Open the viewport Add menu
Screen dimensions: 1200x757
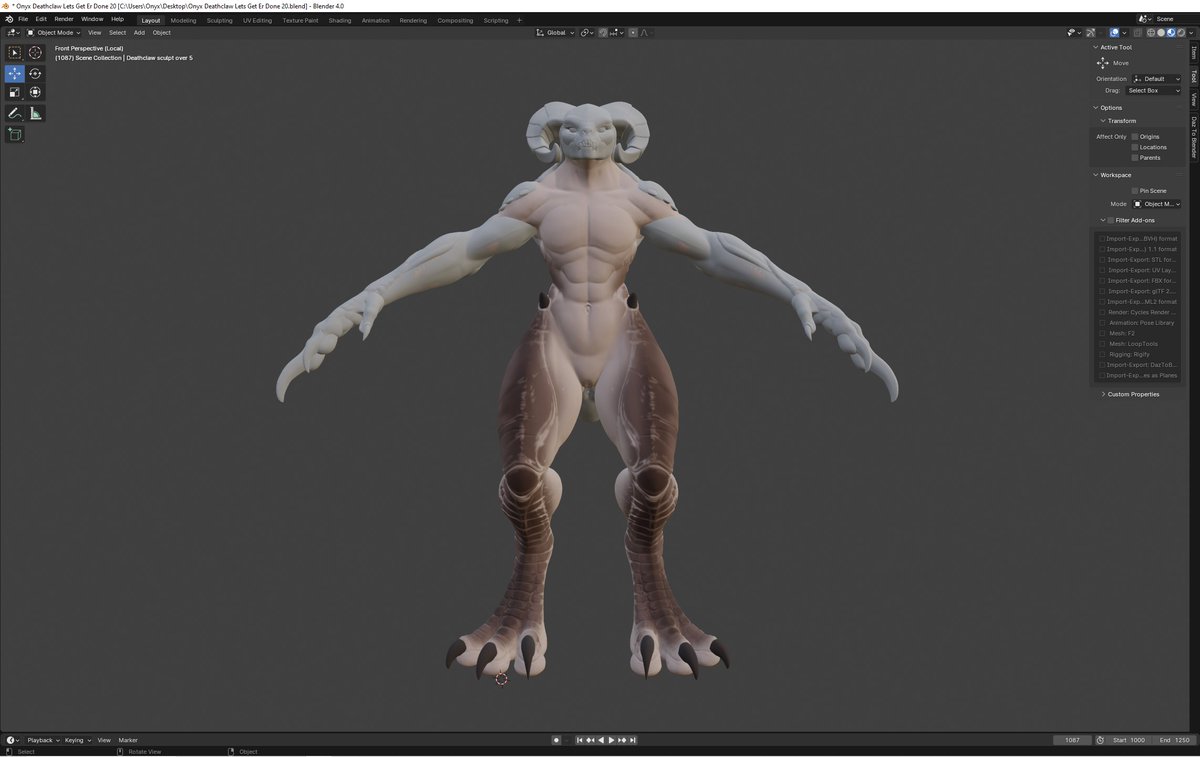139,32
